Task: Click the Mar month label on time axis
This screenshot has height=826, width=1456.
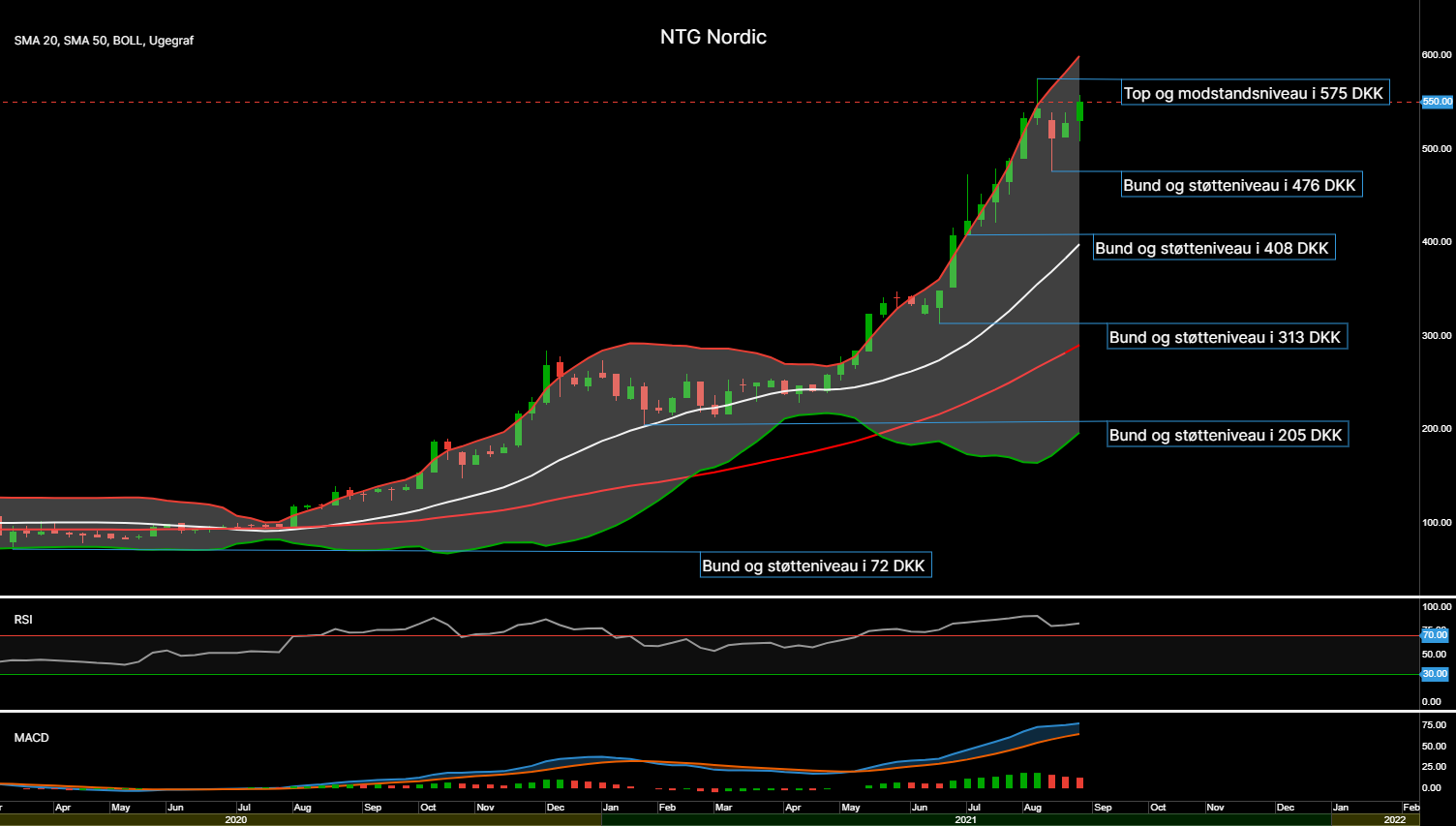Action: (x=723, y=808)
